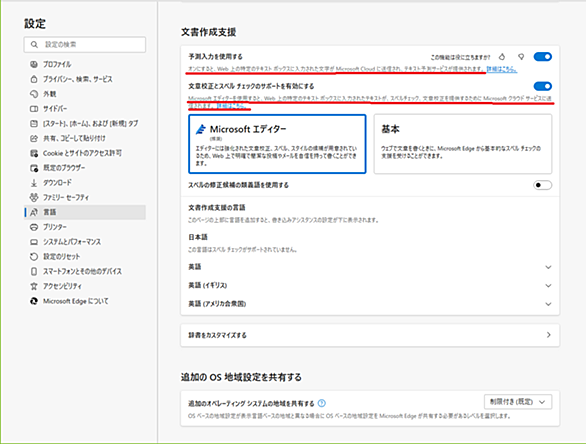The height and width of the screenshot is (444, 586).
Task: Expand the 英語 (アメリカ合衆国) row chevron
Action: [x=548, y=304]
